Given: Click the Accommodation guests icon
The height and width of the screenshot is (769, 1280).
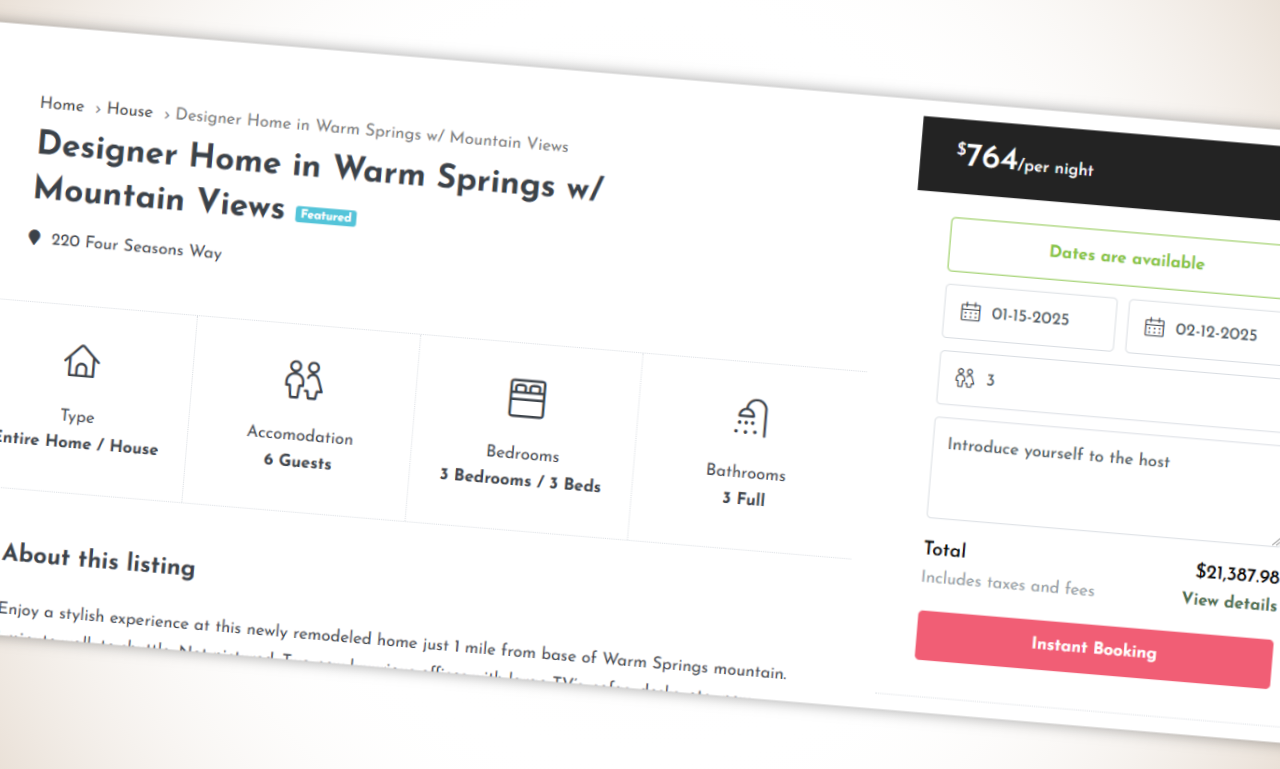Looking at the screenshot, I should pos(303,381).
